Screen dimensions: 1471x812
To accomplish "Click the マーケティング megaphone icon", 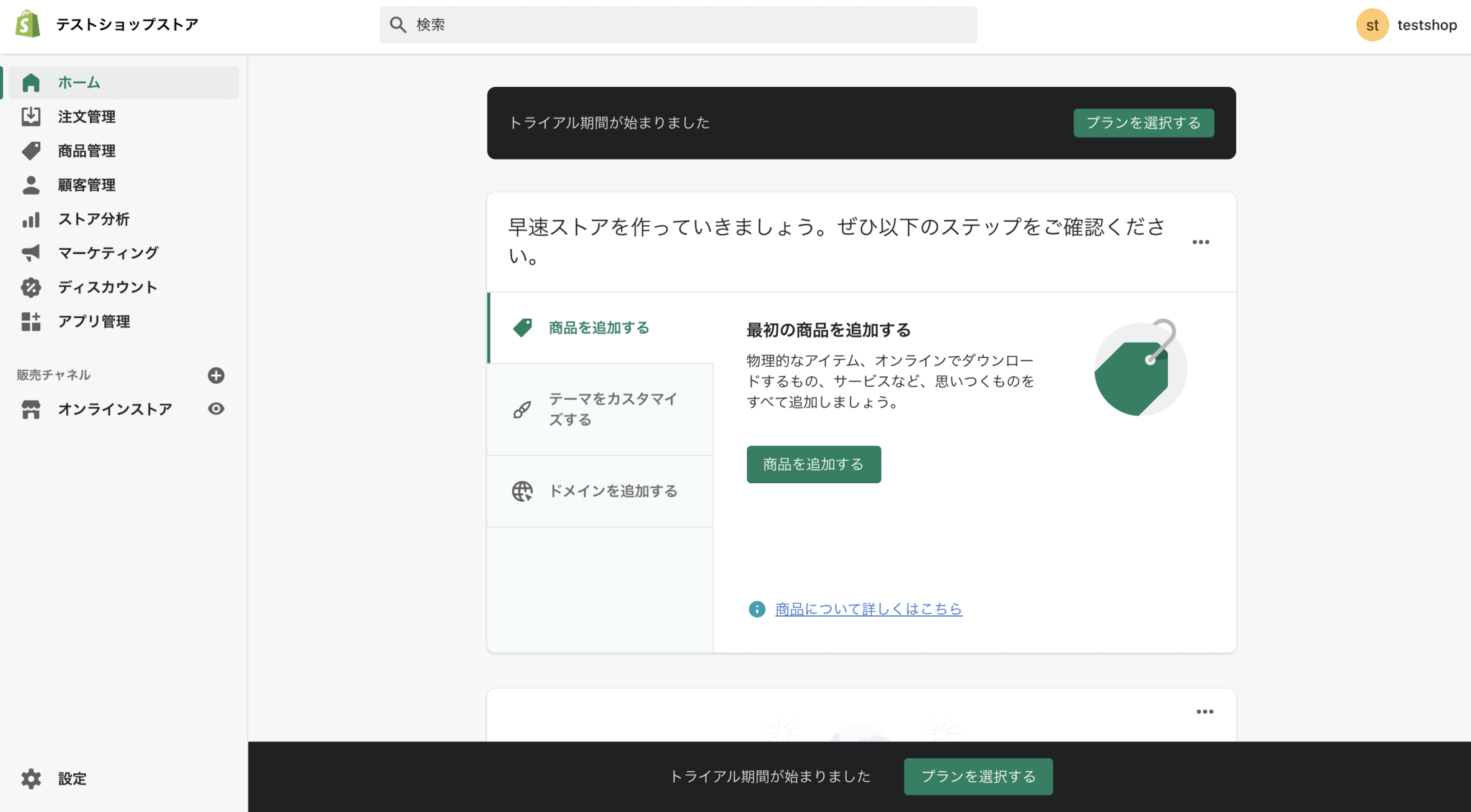I will tap(31, 253).
